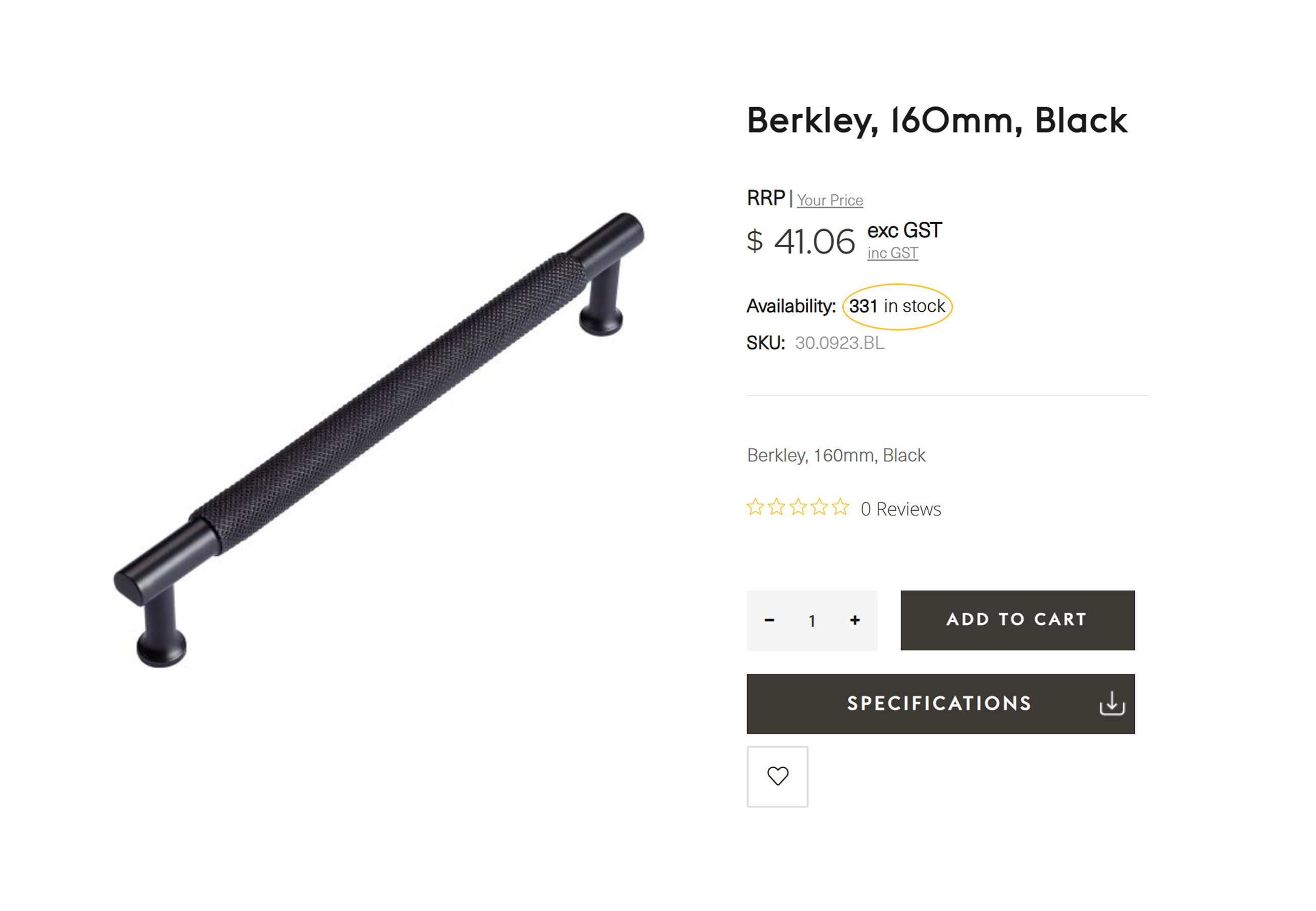Click the product title Berkley, 160mm, Black
This screenshot has height=911, width=1316.
tap(936, 121)
